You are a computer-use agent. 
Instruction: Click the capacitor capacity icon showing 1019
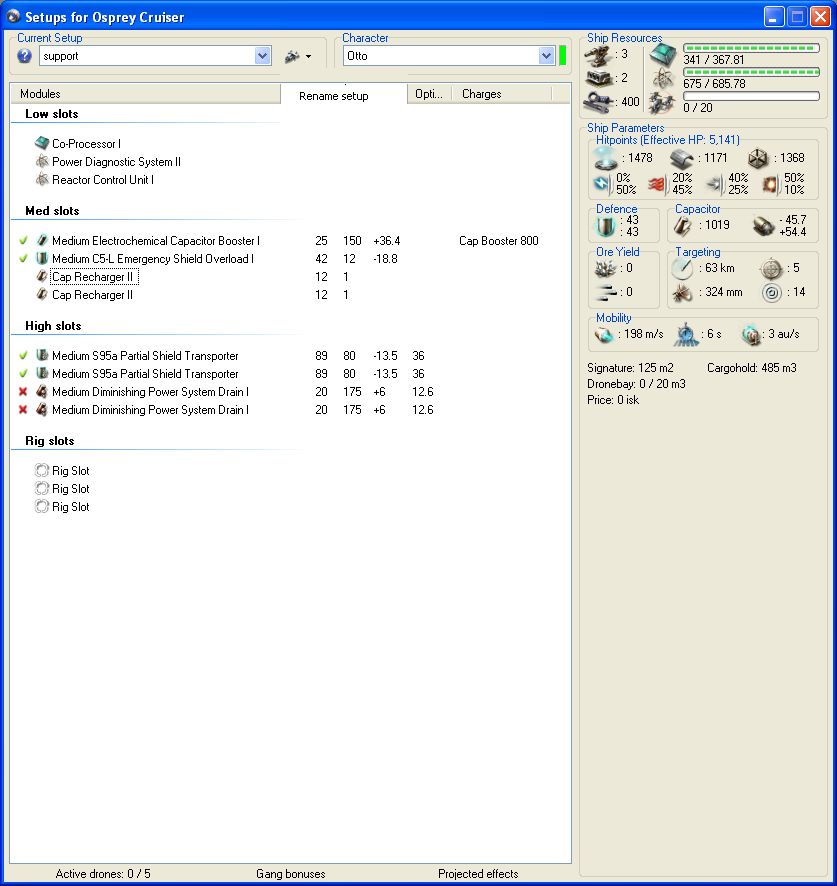[683, 225]
